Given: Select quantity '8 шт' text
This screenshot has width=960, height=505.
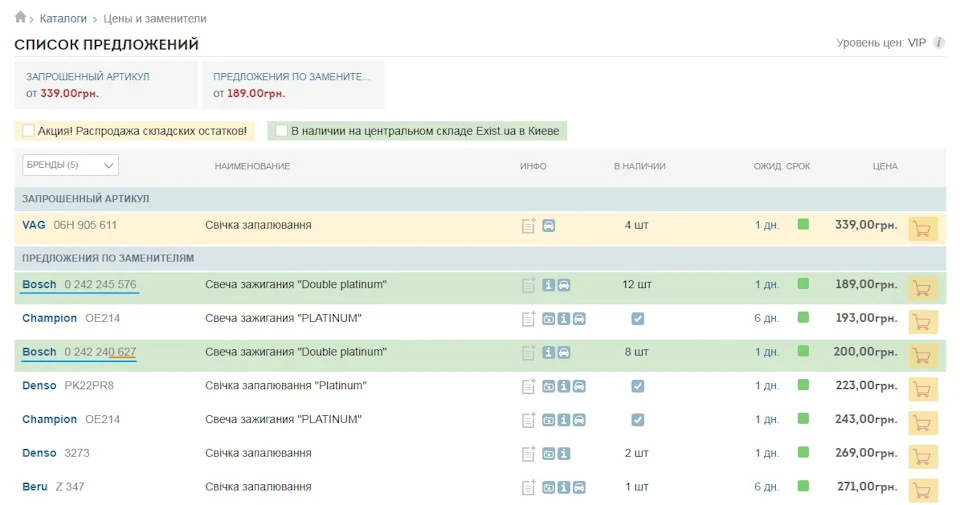Looking at the screenshot, I should 637,352.
